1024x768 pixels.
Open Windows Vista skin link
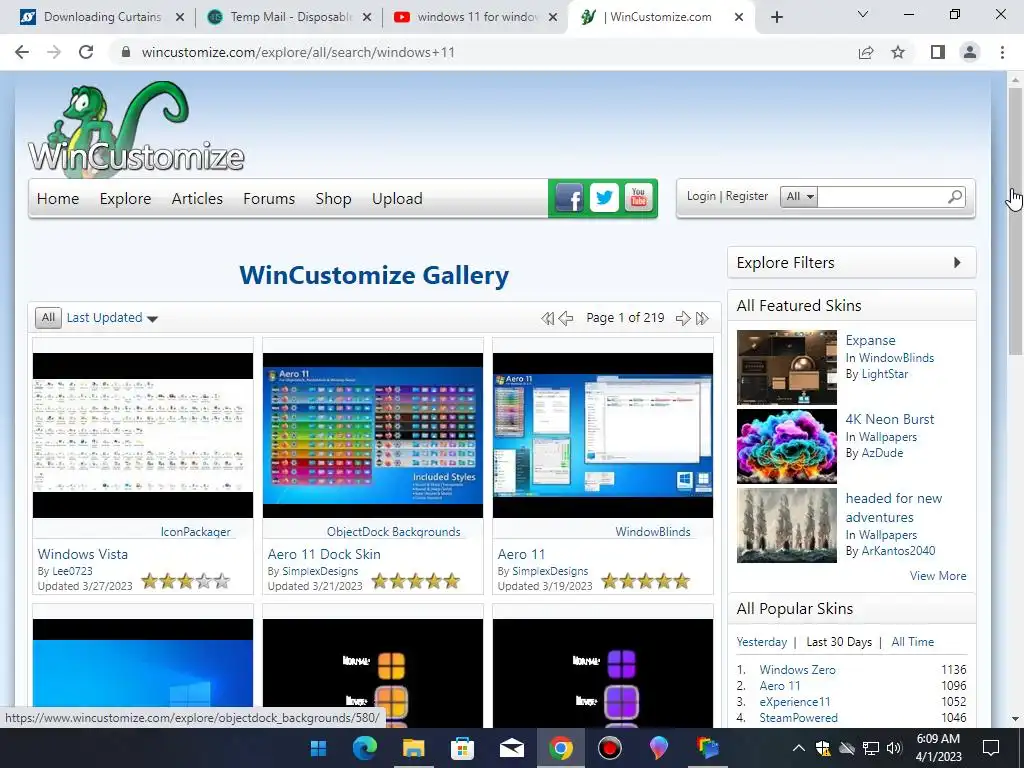83,554
